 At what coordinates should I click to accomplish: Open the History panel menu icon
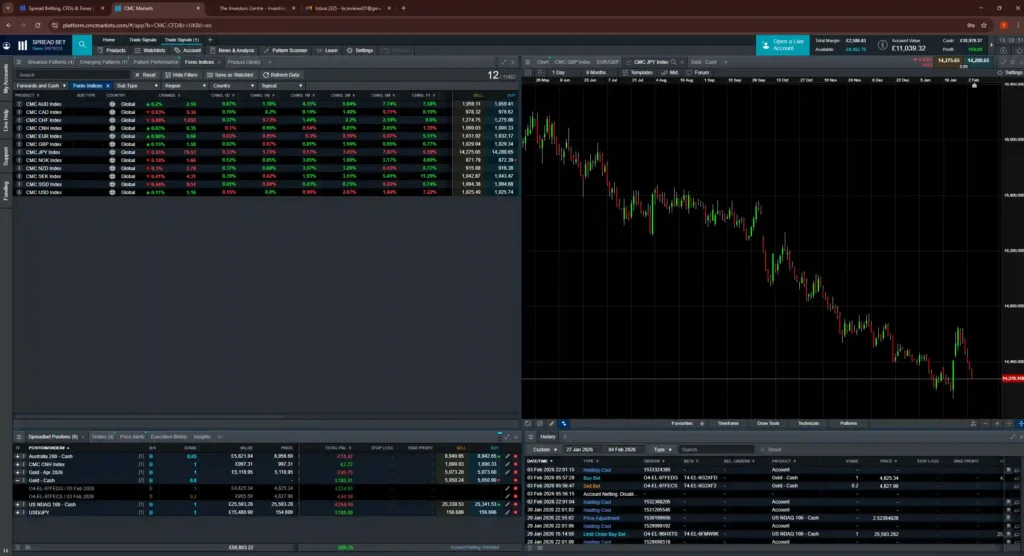tap(530, 436)
